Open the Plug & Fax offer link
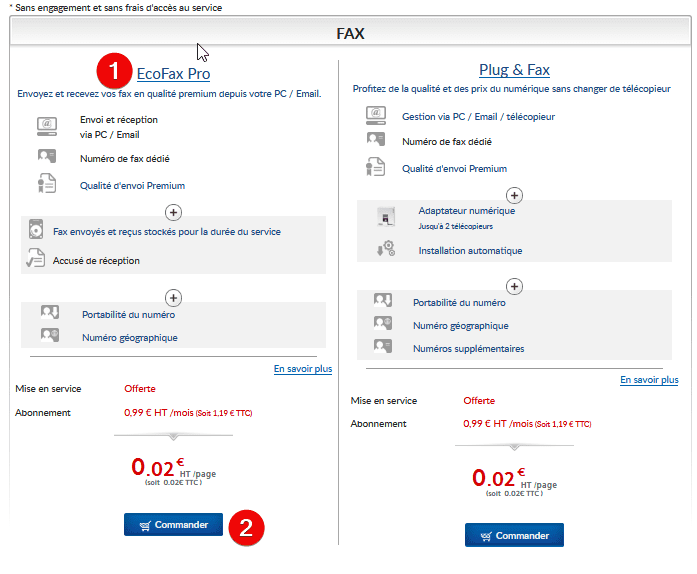 (514, 70)
